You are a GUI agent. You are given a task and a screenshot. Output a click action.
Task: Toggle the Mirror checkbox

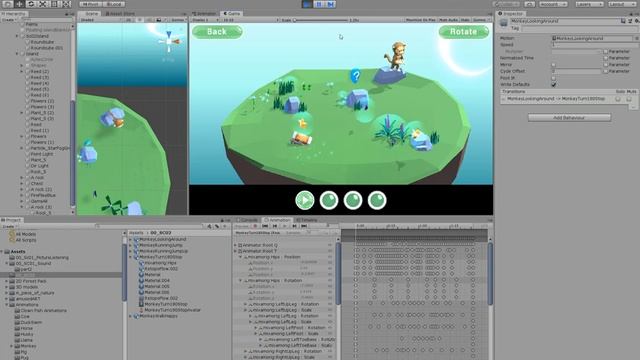553,65
